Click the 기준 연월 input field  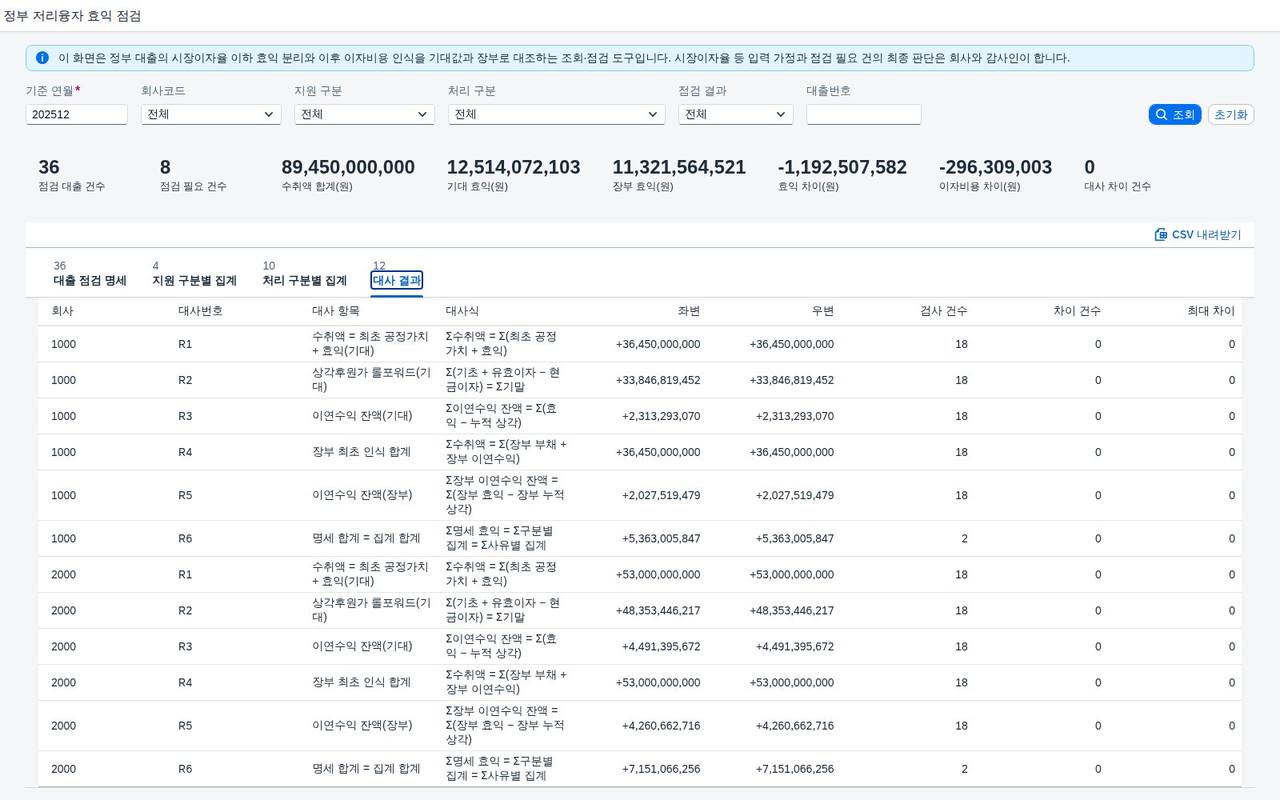(x=77, y=114)
